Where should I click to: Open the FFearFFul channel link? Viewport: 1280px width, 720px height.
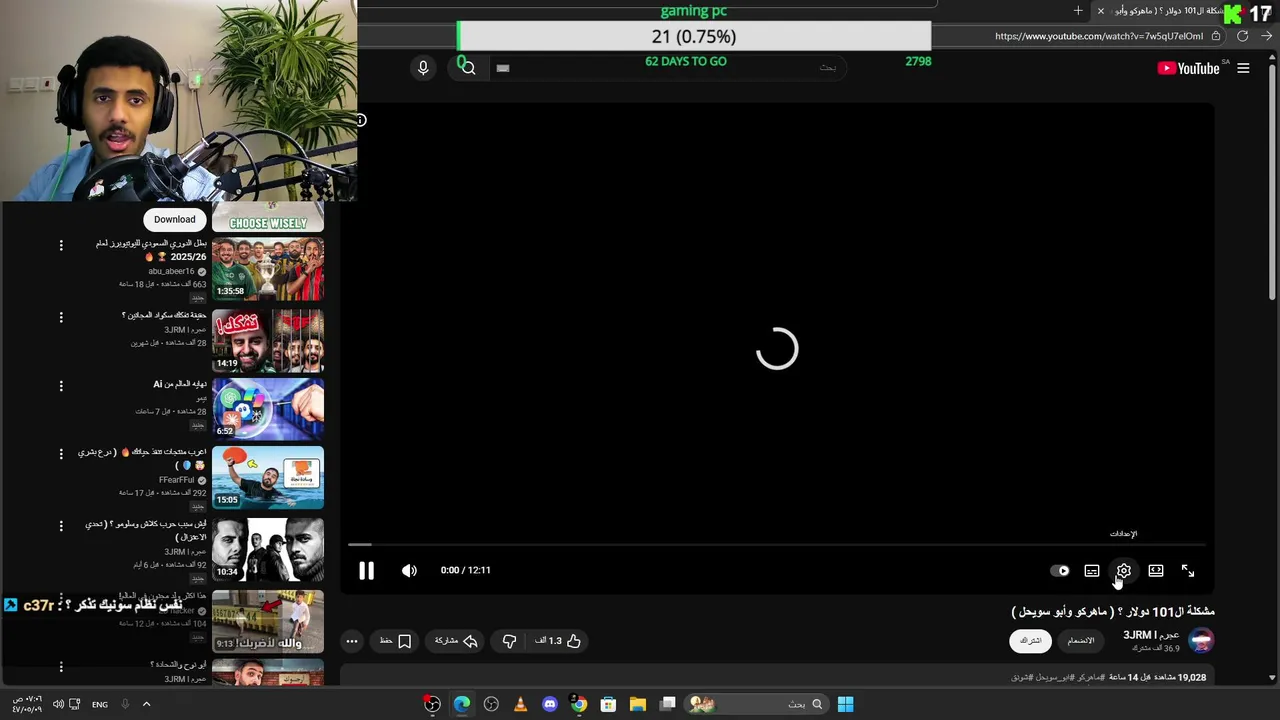[176, 480]
